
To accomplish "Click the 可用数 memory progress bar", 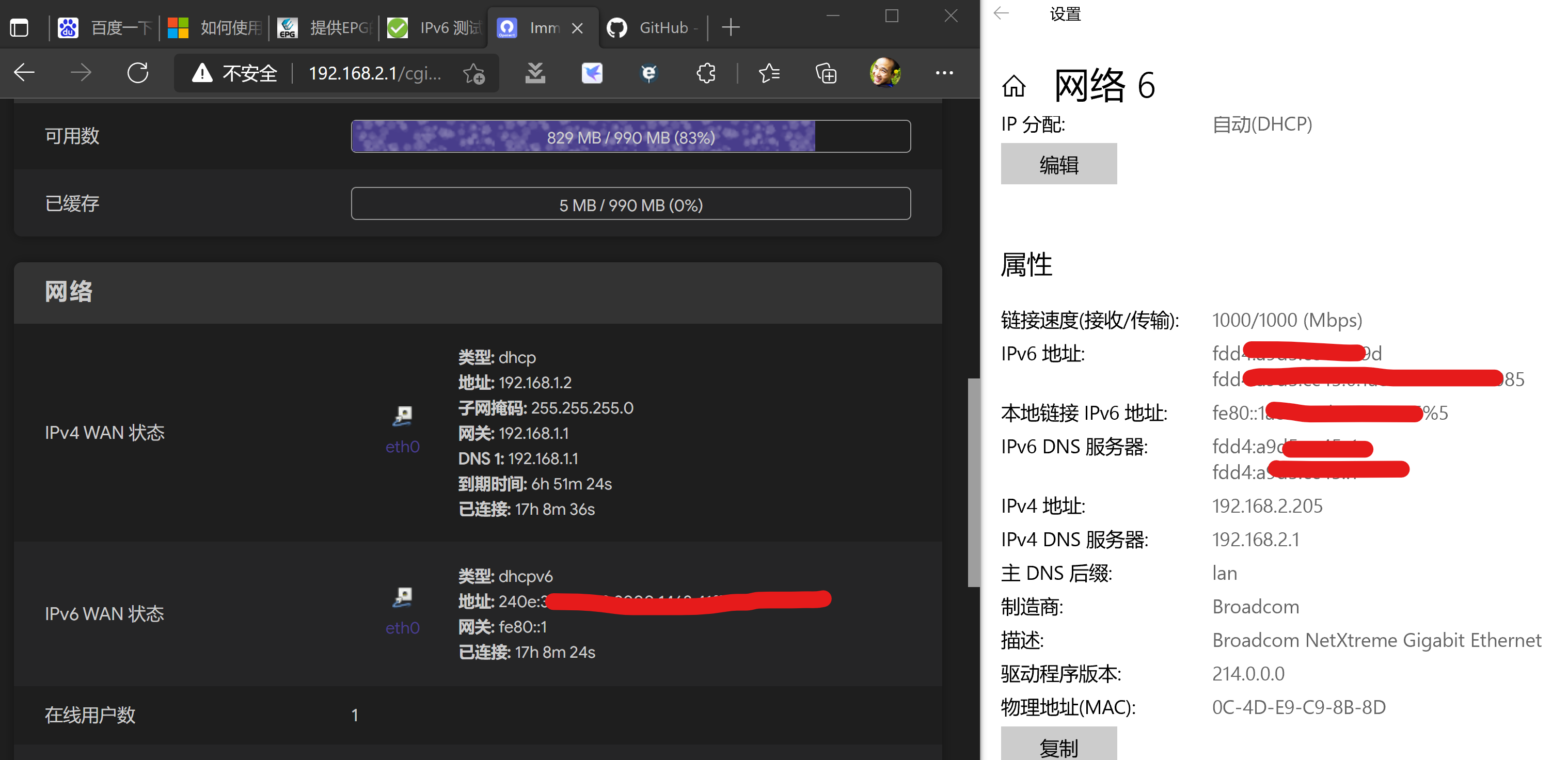I will [x=630, y=137].
